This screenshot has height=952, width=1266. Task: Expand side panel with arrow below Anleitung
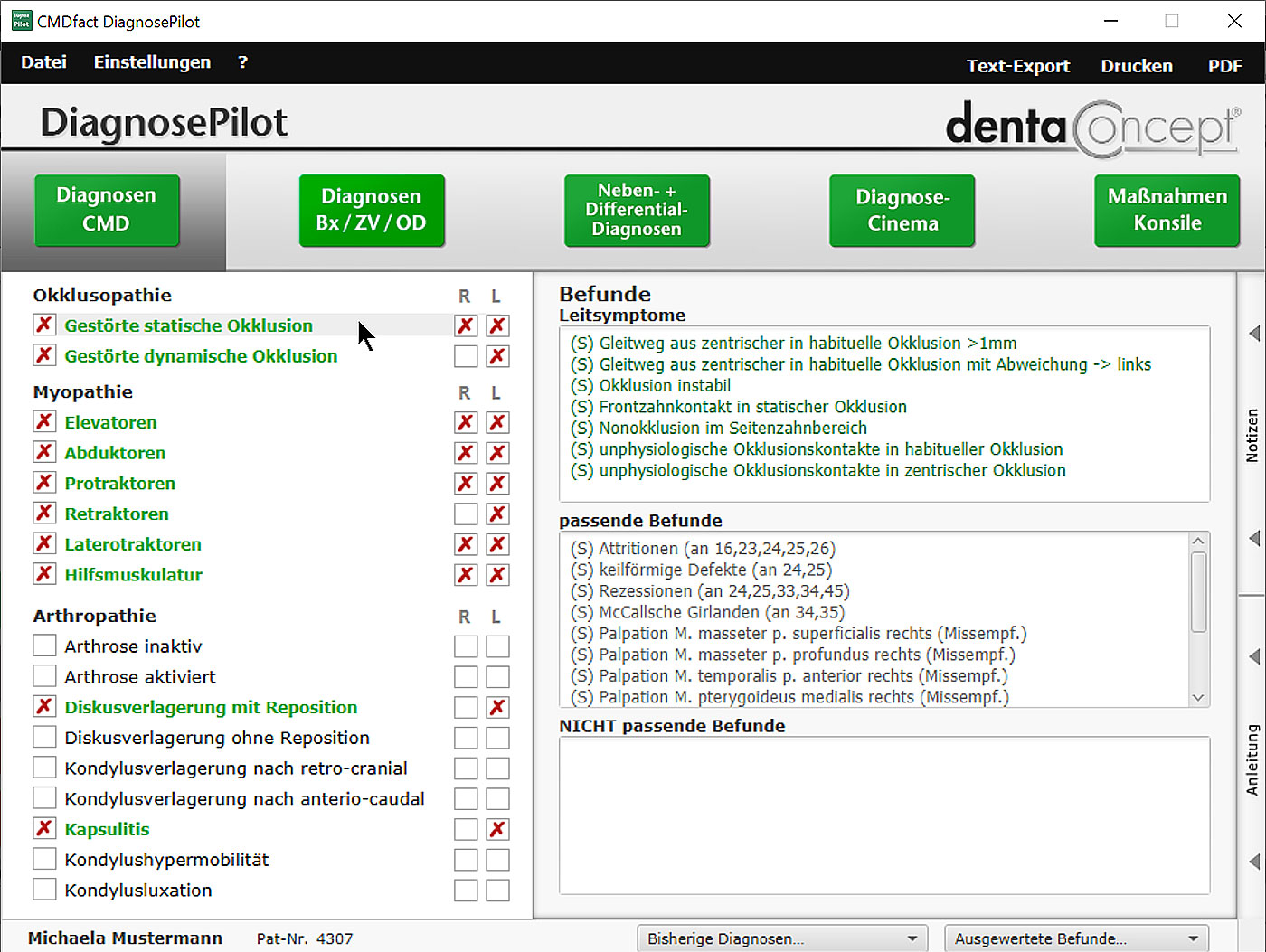coord(1253,861)
